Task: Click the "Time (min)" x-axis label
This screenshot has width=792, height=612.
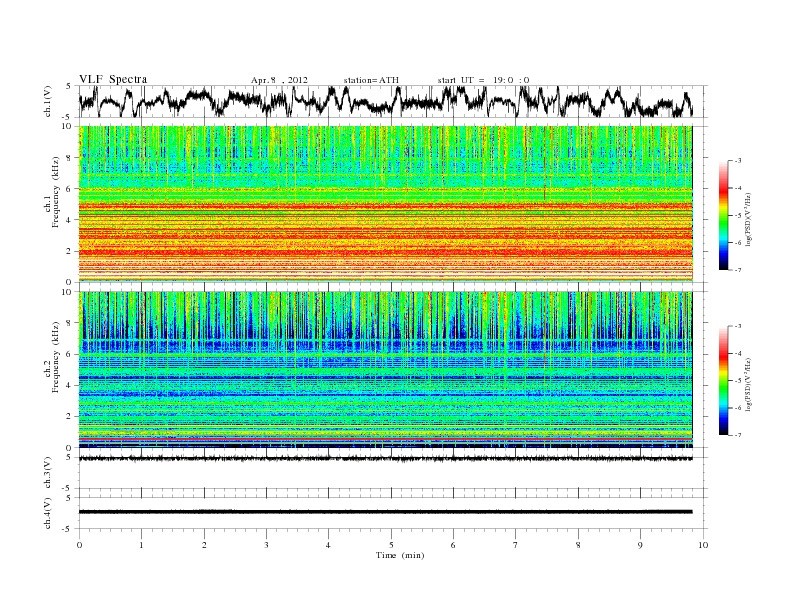Action: 400,555
